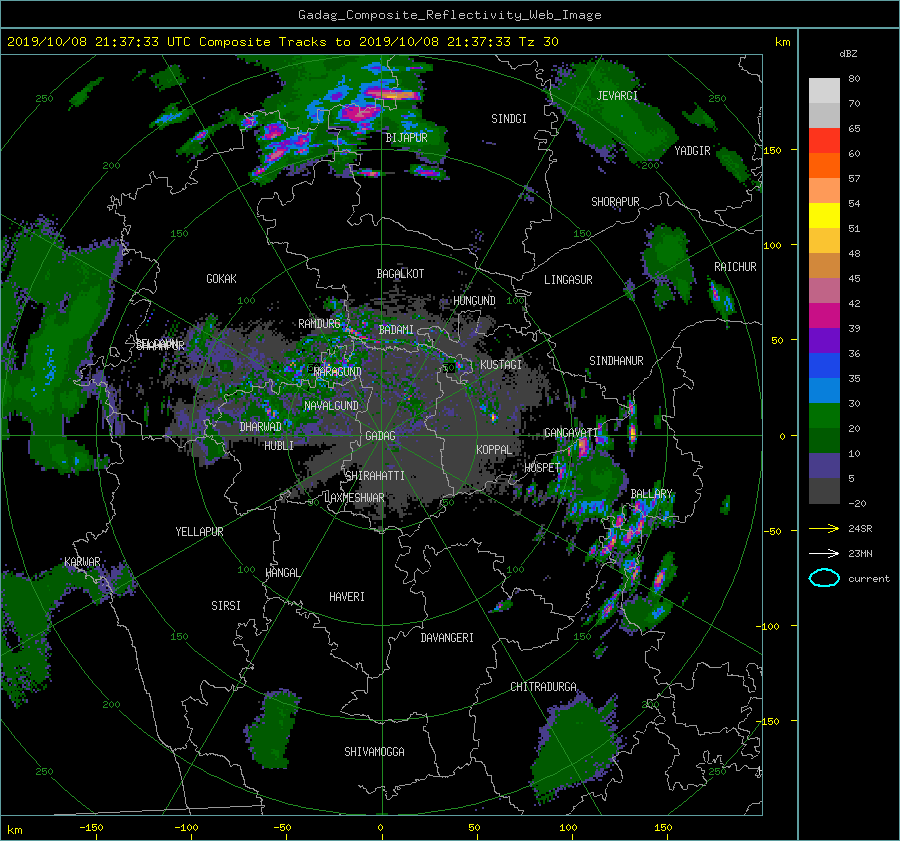Select the dark gray -20 dBZ swatch

tap(824, 490)
